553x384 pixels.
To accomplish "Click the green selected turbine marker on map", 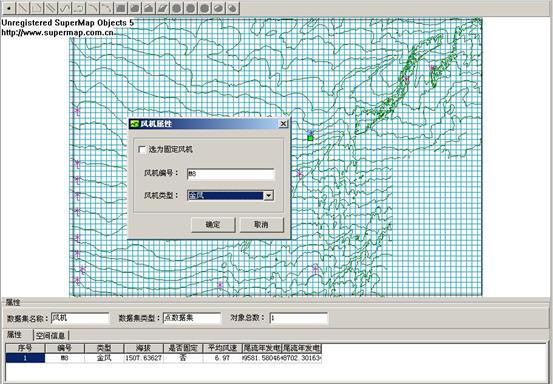I will click(310, 138).
